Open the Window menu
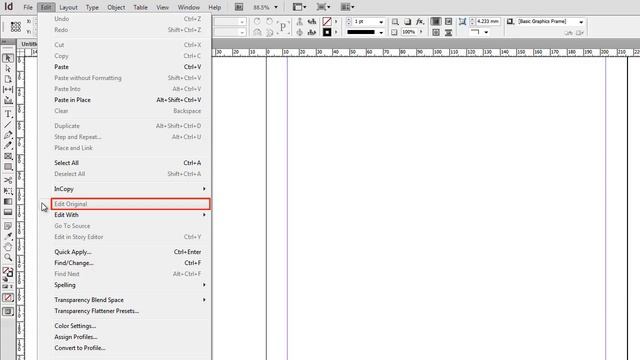Screen dimensions: 640x360 tap(189, 7)
